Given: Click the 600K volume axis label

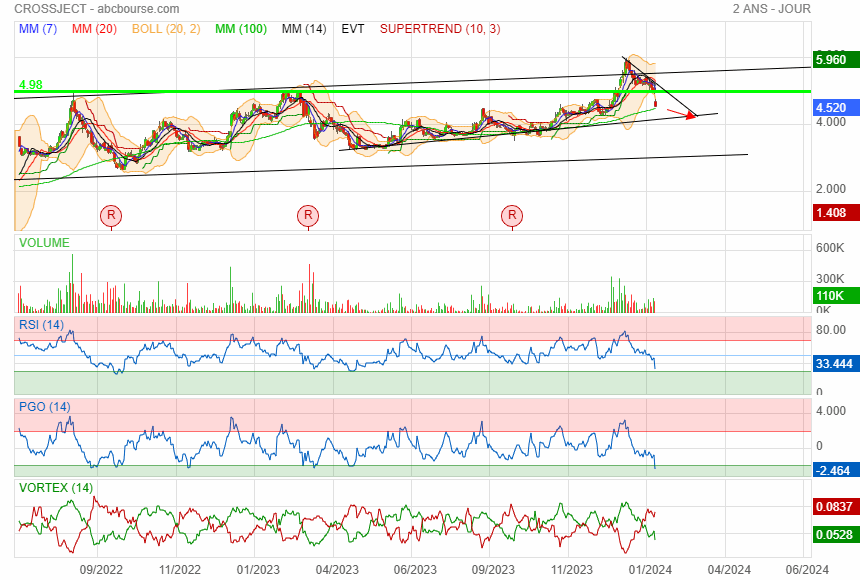Looking at the screenshot, I should (x=830, y=248).
